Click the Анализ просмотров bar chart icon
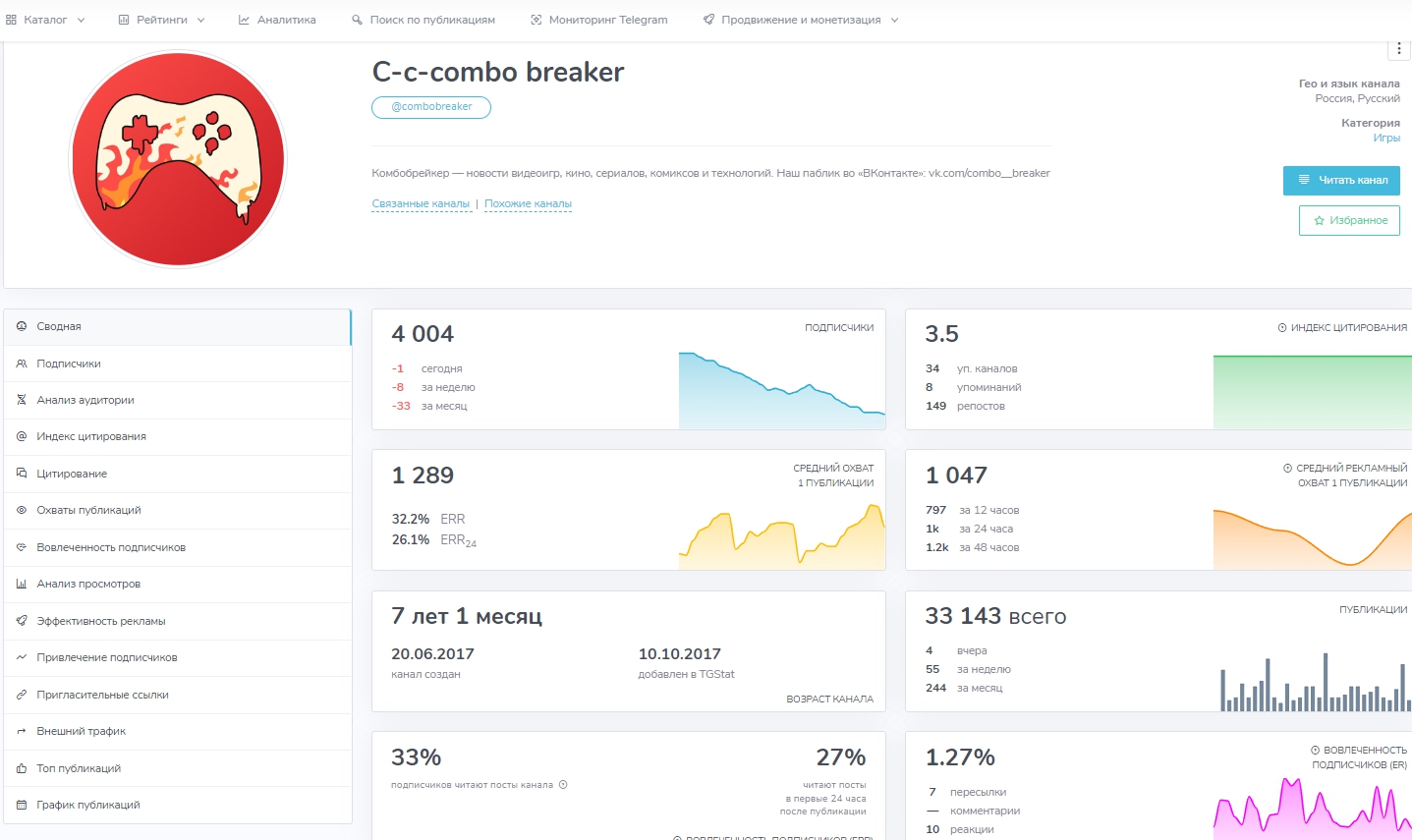 [x=22, y=584]
